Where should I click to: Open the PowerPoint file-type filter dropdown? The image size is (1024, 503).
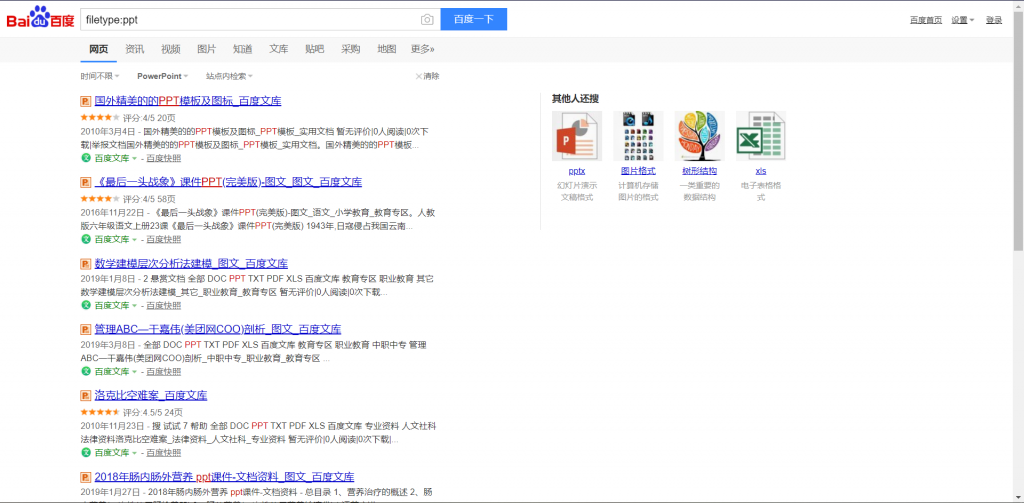[x=163, y=76]
